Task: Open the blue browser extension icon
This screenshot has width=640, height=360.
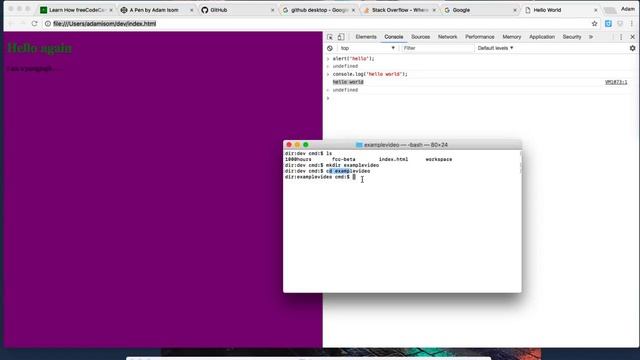Action: pyautogui.click(x=608, y=24)
